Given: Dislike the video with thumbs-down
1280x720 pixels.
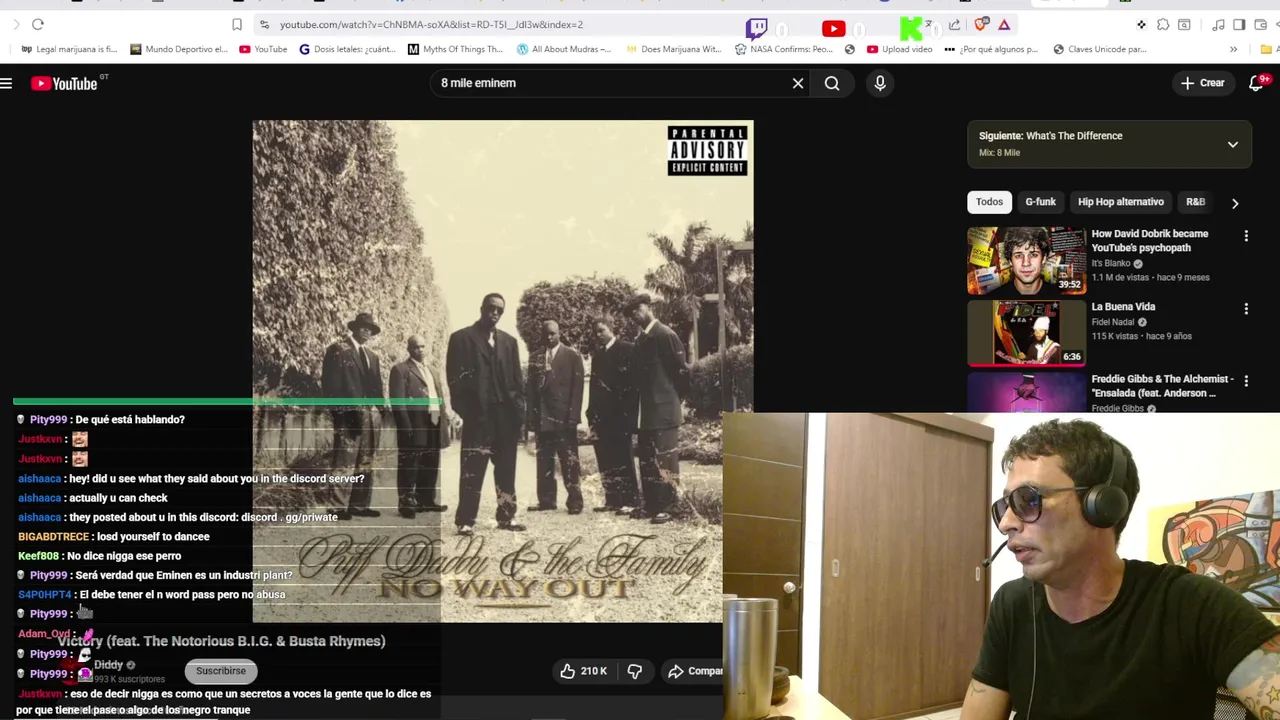Looking at the screenshot, I should tap(635, 671).
